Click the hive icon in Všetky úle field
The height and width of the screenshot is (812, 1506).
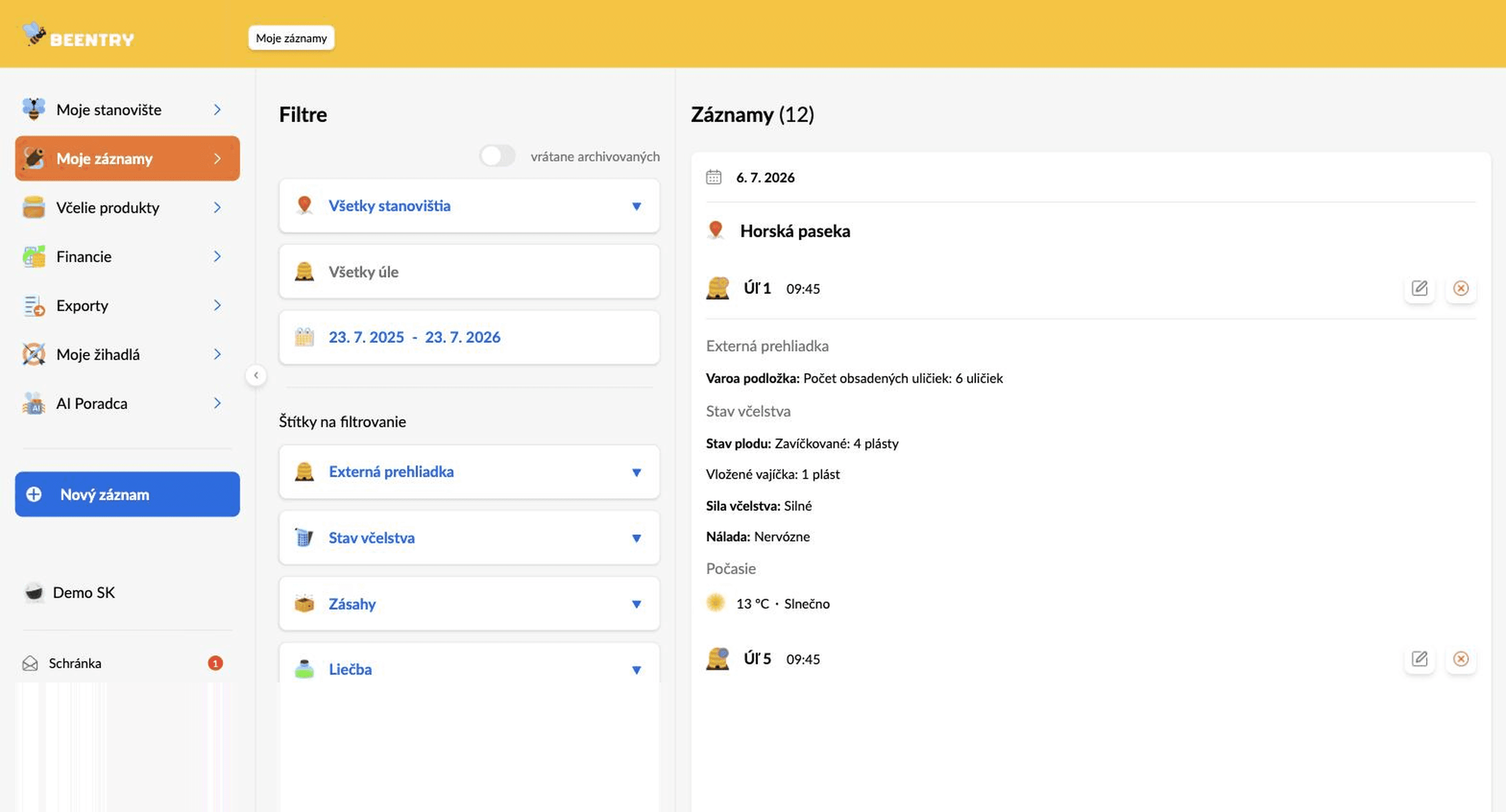click(304, 272)
